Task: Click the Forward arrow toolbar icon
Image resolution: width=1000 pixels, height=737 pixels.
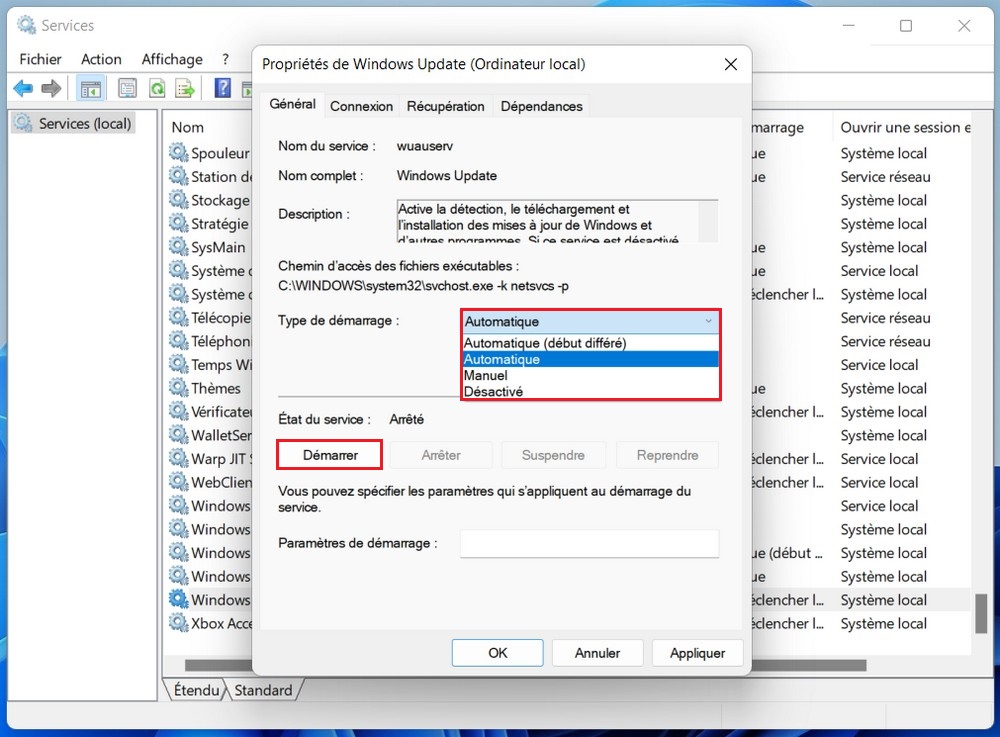Action: point(51,88)
